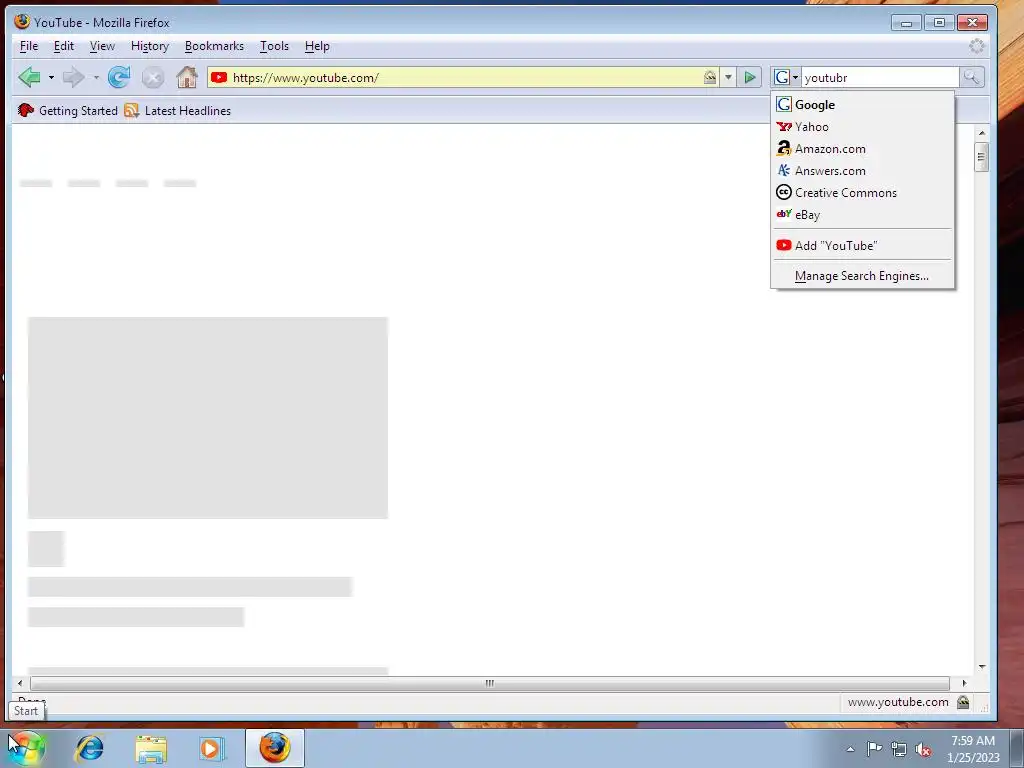Image resolution: width=1024 pixels, height=768 pixels.
Task: Click the address bar URL field
Action: pos(465,77)
